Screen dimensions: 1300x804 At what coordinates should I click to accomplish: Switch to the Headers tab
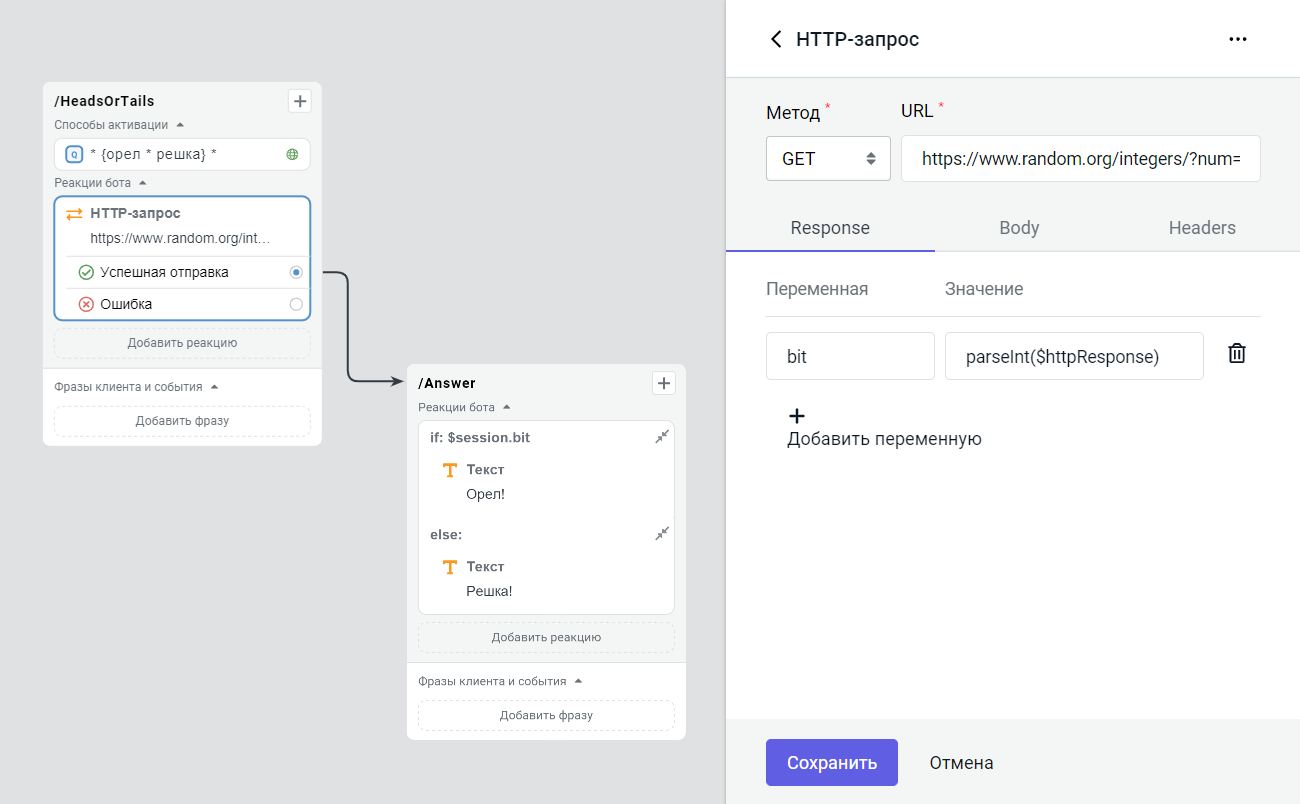pyautogui.click(x=1202, y=228)
